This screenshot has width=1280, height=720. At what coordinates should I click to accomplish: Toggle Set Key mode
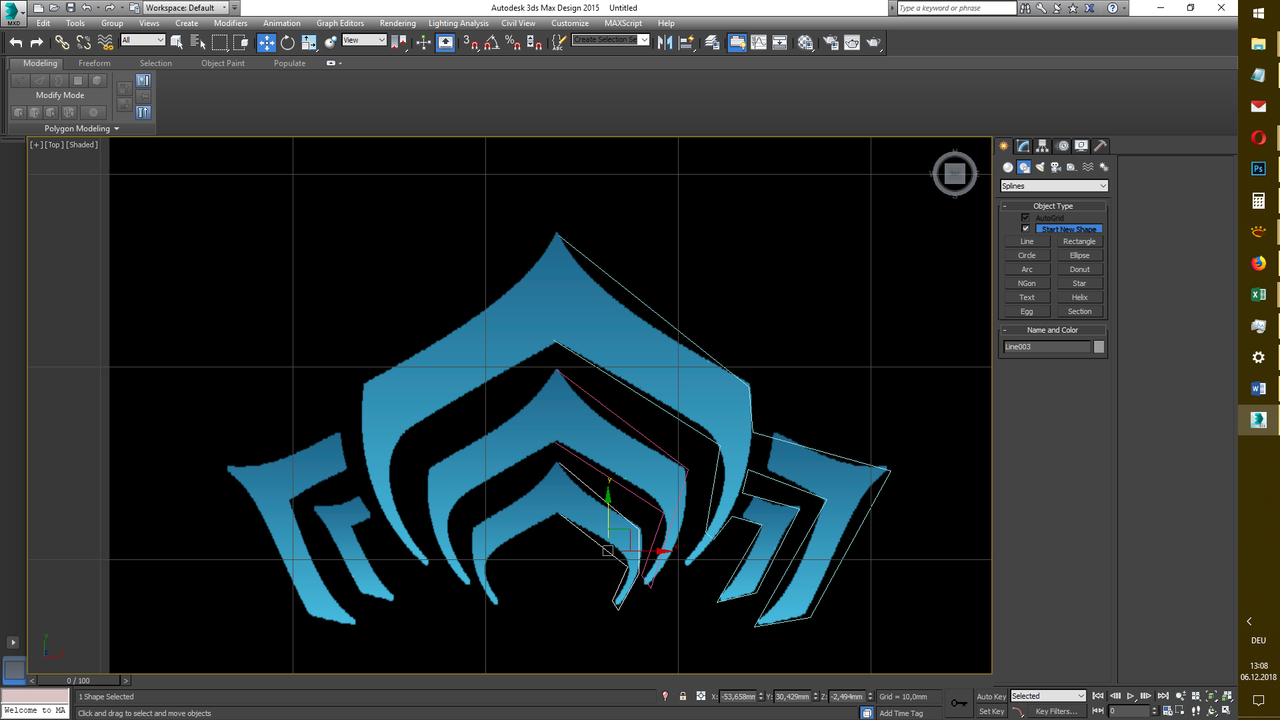click(x=991, y=711)
